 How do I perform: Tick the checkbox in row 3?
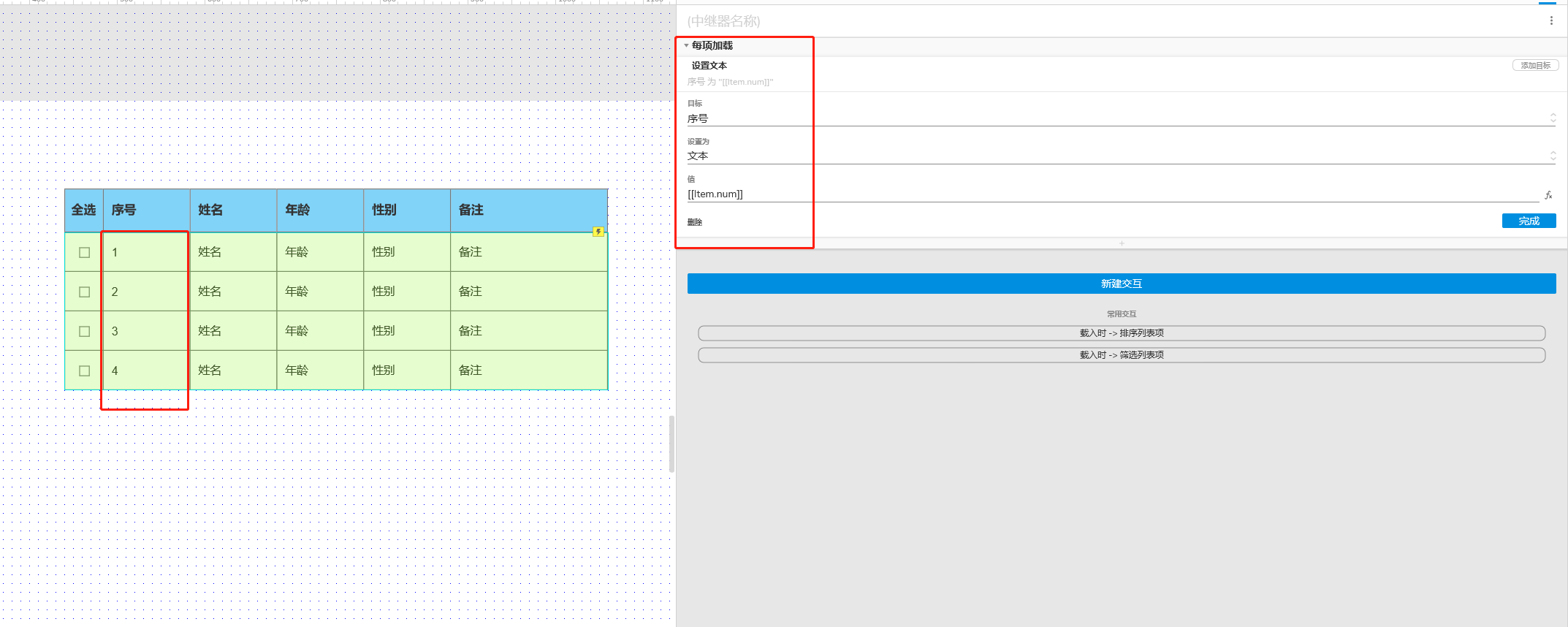[x=85, y=331]
